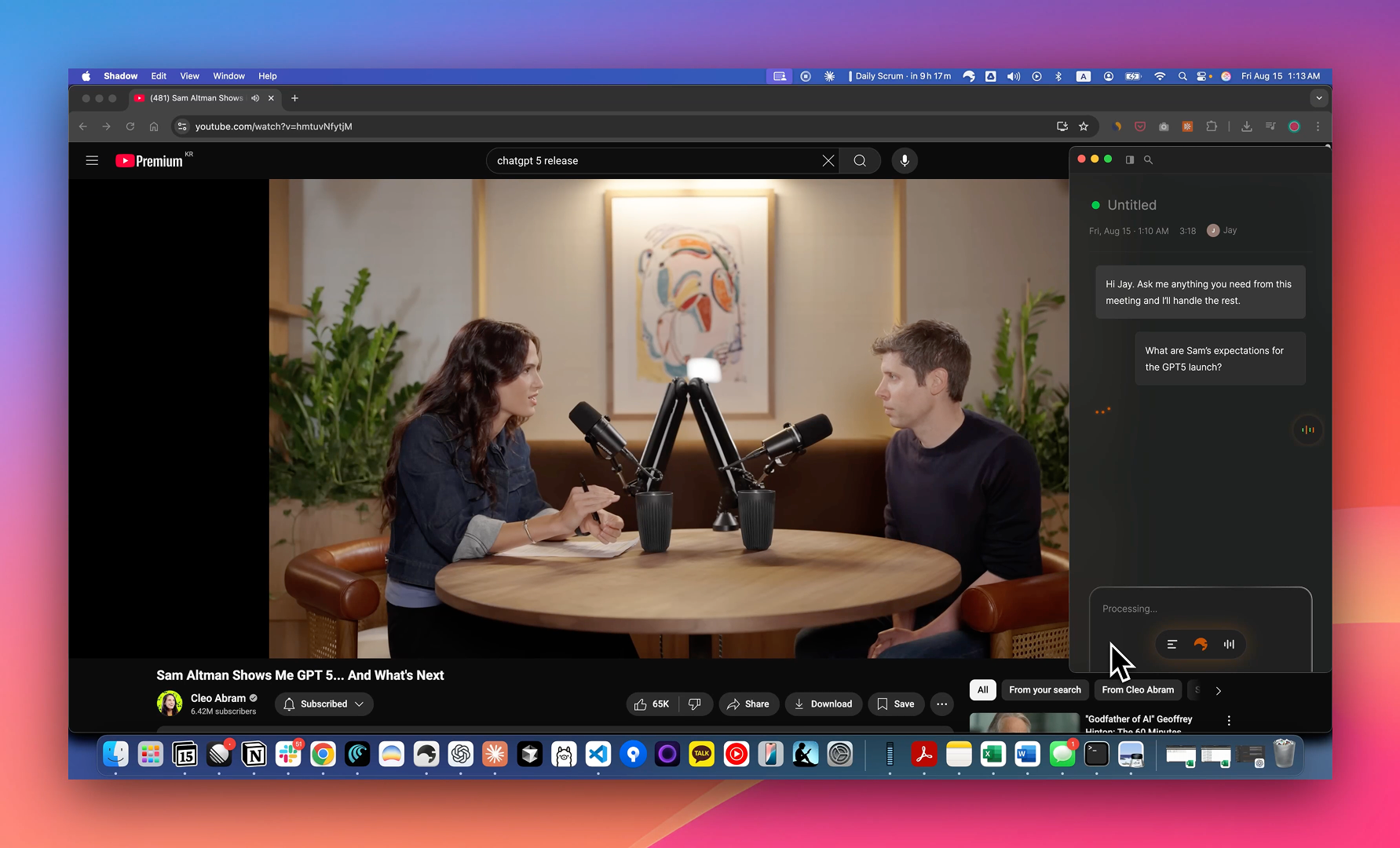
Task: Open the Shadow app menu
Action: tap(120, 76)
